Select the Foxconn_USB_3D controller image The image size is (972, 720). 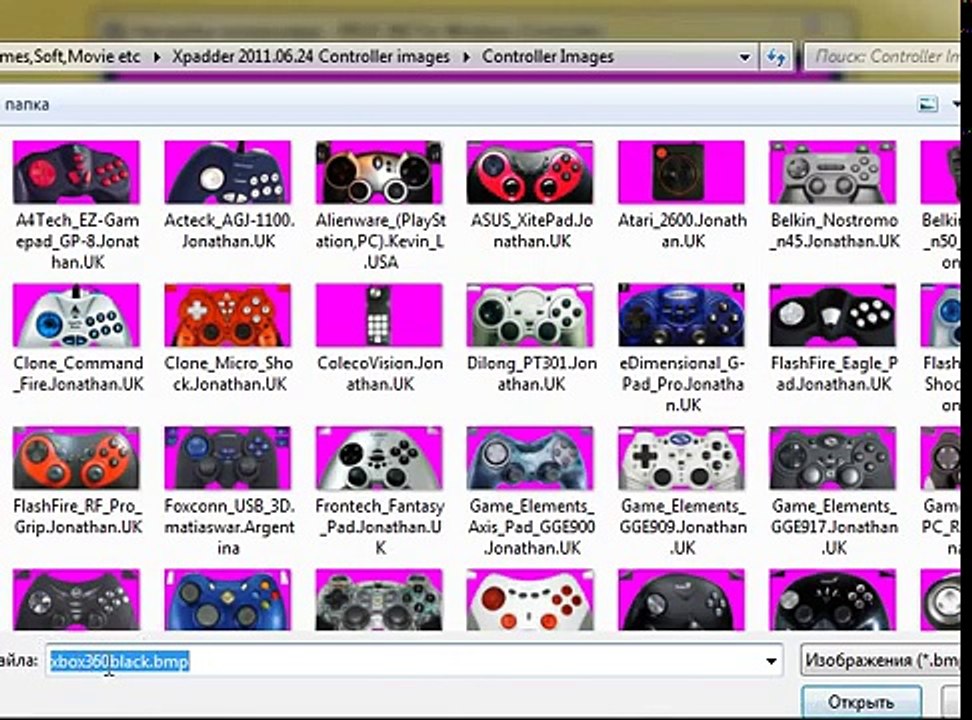click(x=228, y=458)
